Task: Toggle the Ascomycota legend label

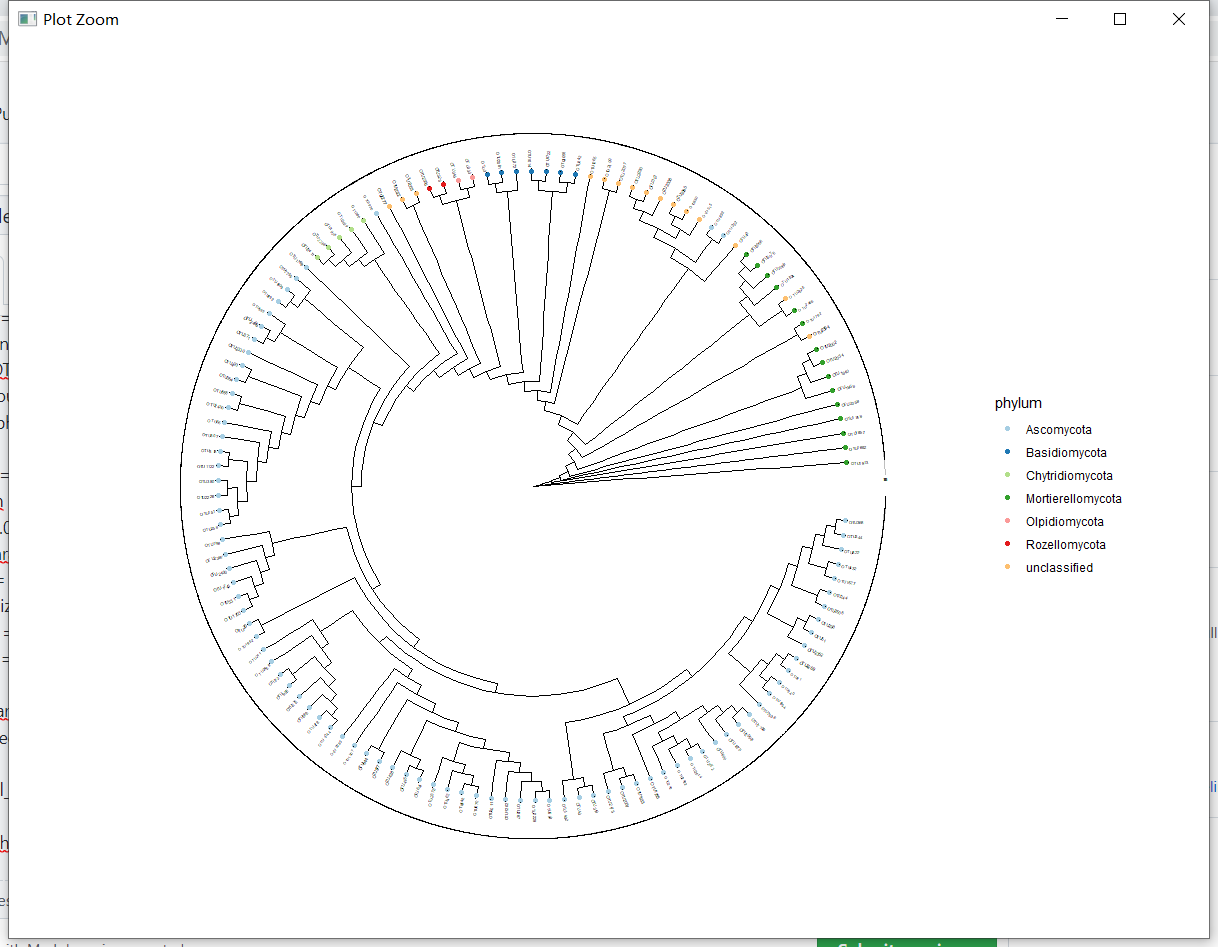Action: coord(1058,430)
